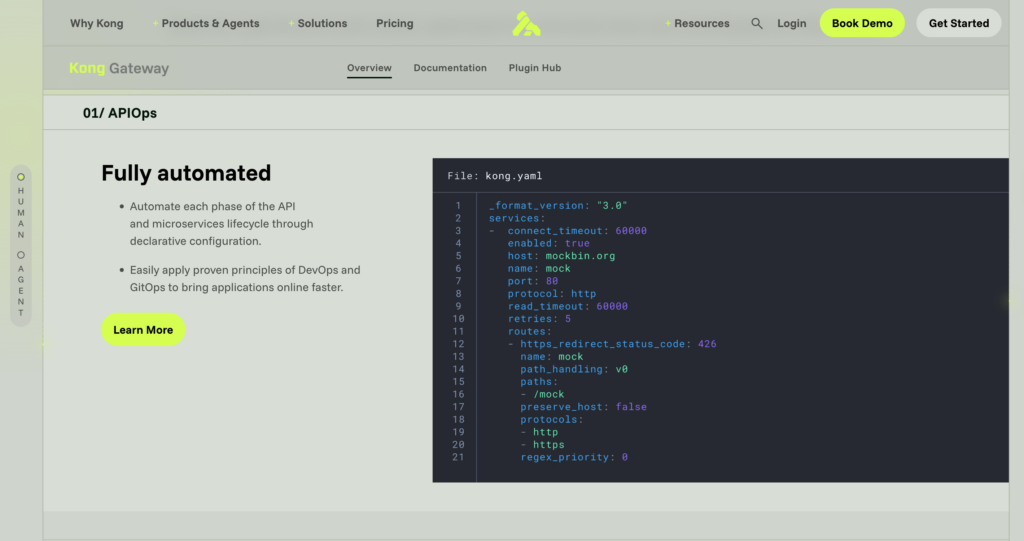Click the Kong logo in the header
This screenshot has width=1024, height=541.
526,24
